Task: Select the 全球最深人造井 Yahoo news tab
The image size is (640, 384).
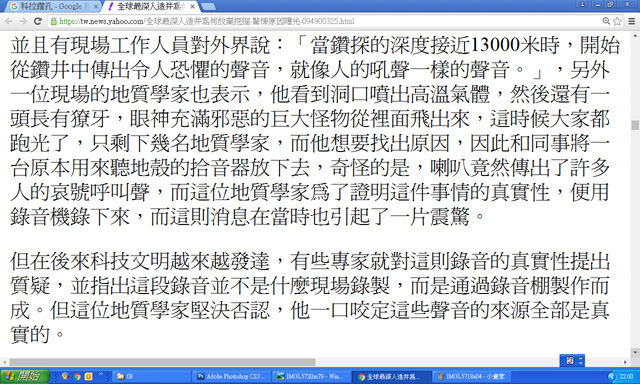Action: (x=150, y=6)
